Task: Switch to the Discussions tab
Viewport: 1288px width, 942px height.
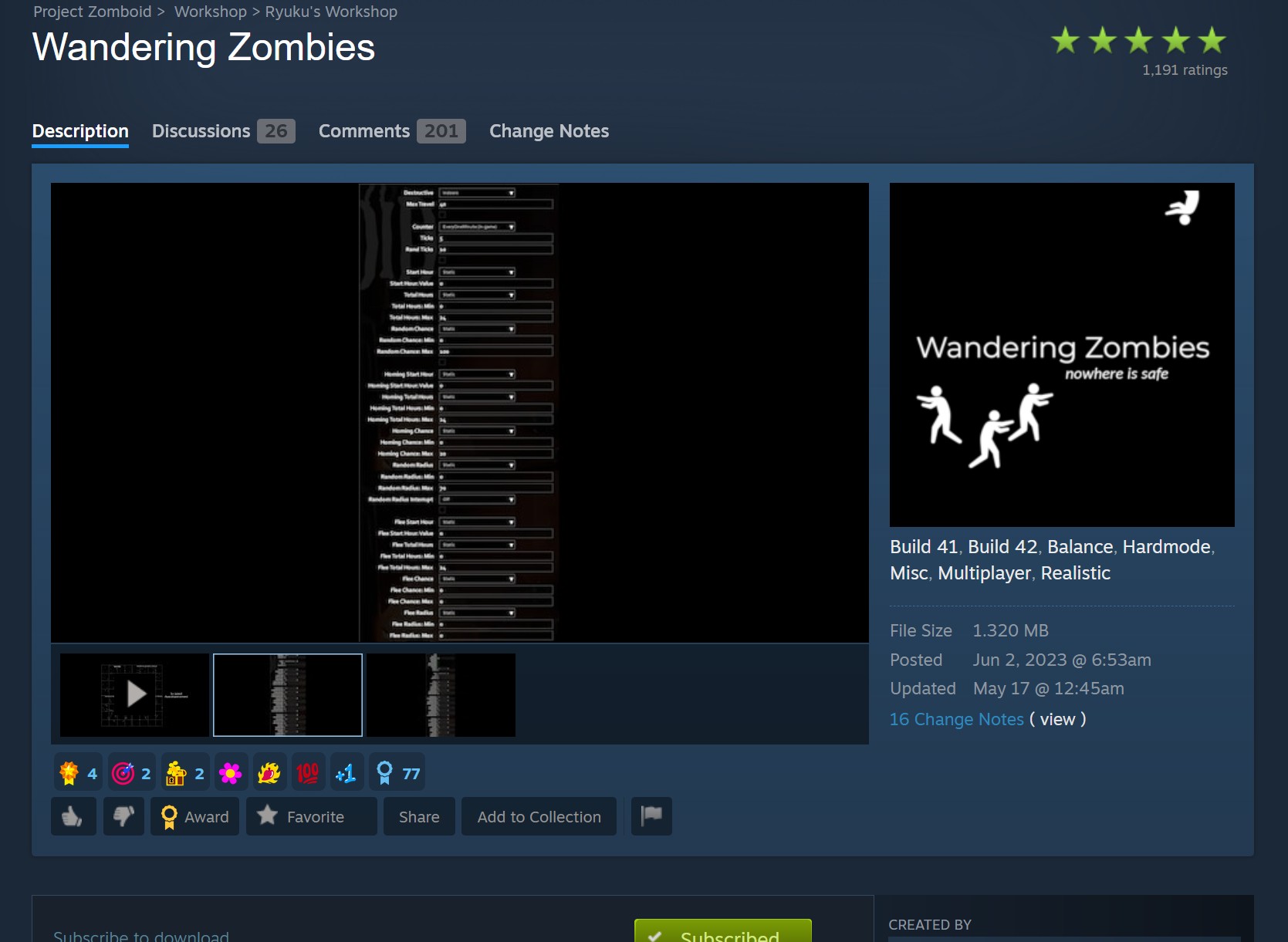Action: [224, 131]
